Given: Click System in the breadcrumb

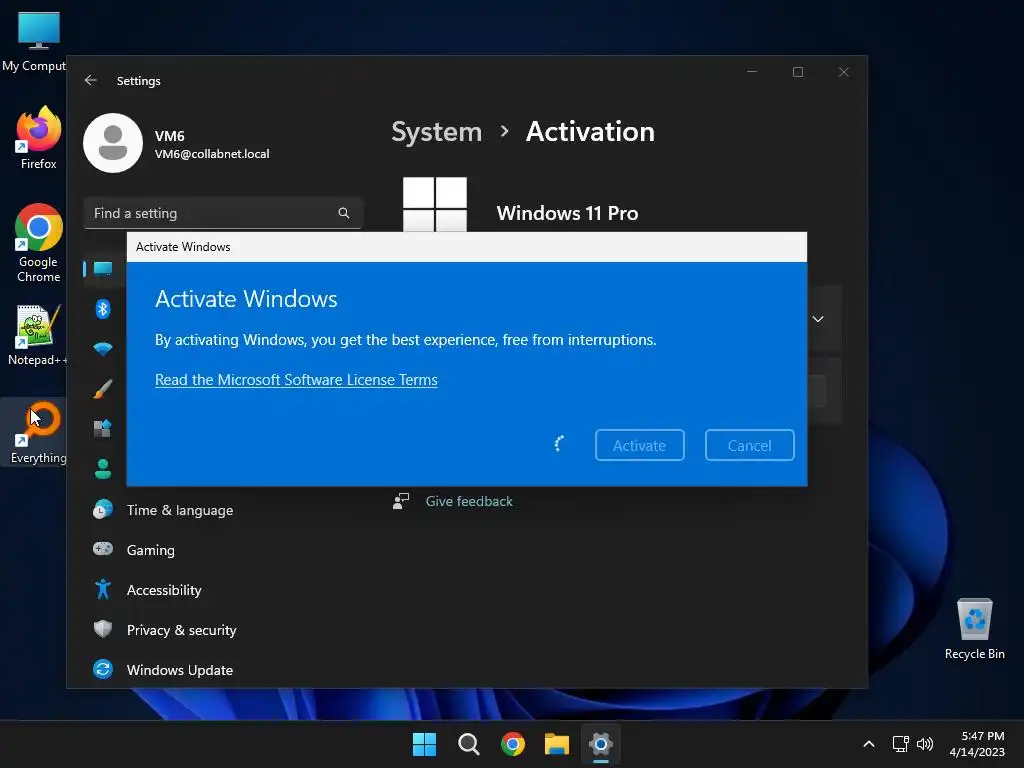Looking at the screenshot, I should (x=436, y=132).
